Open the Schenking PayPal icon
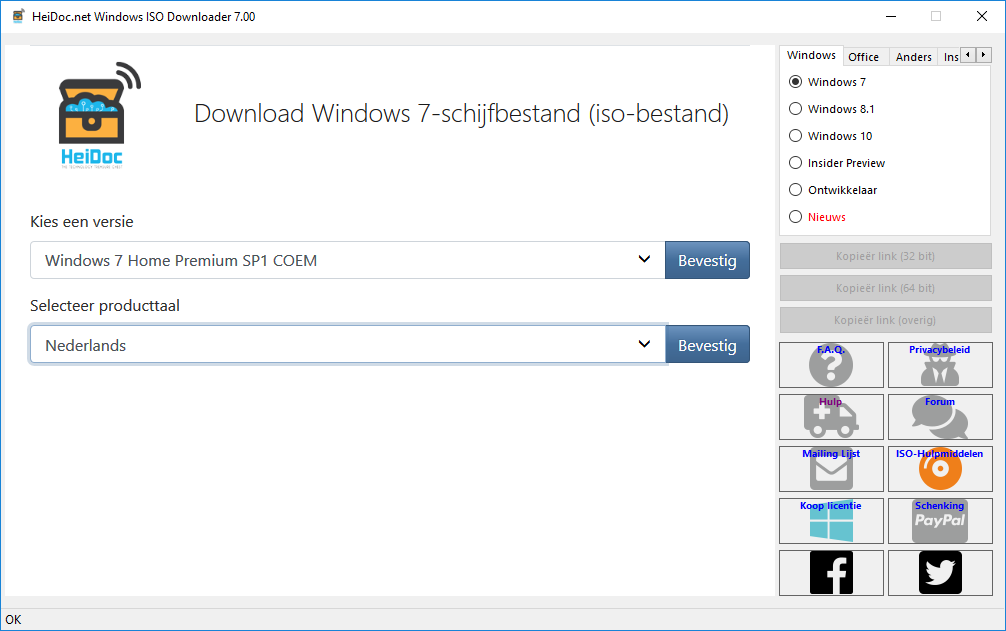Screen dimensions: 1006x631 tap(940, 521)
